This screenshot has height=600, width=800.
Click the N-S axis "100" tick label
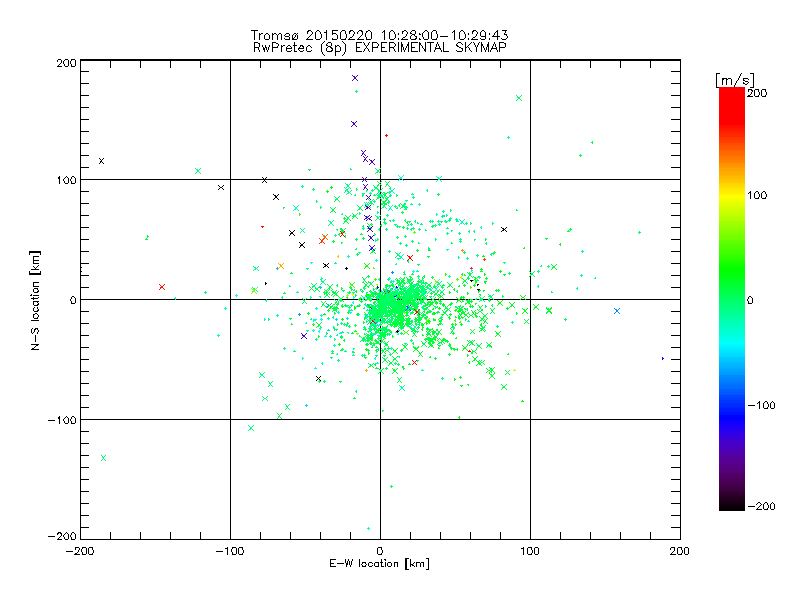point(66,180)
